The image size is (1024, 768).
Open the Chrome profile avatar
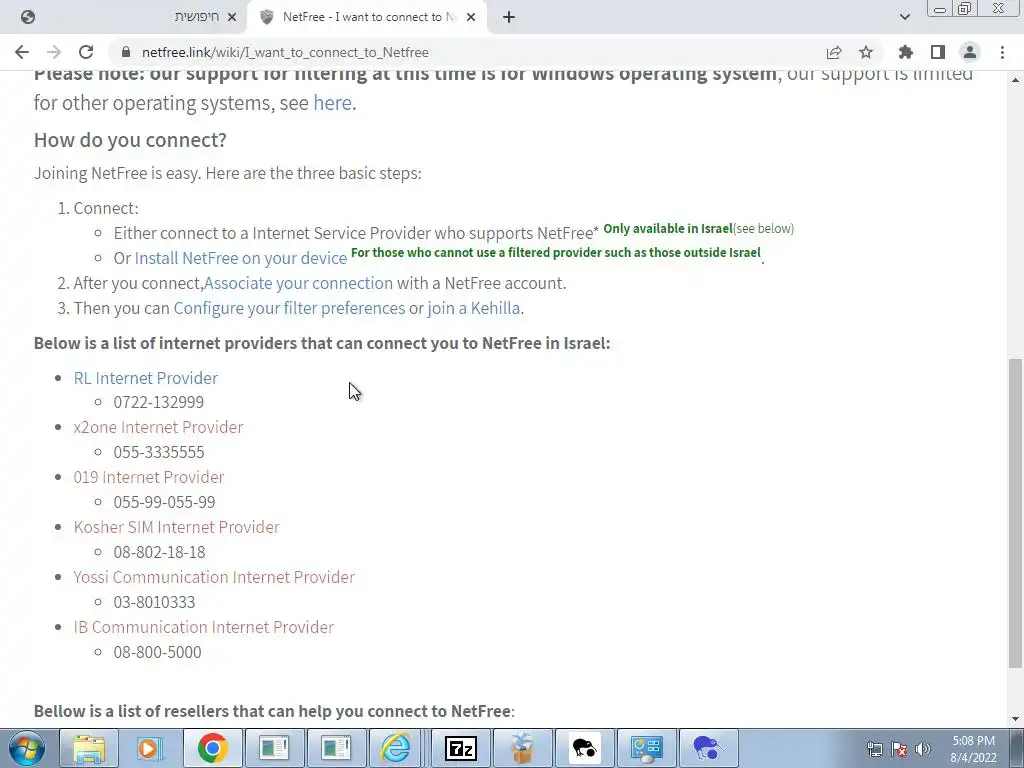point(970,52)
